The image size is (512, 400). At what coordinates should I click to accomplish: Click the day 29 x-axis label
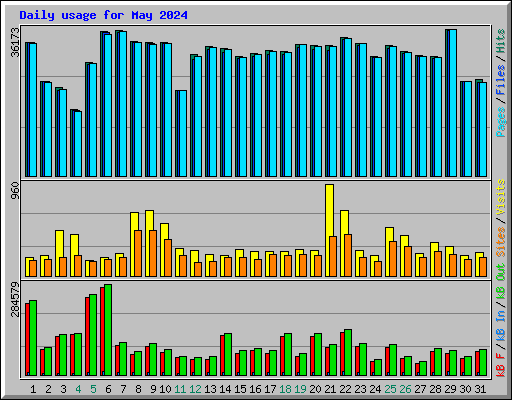tap(450, 389)
